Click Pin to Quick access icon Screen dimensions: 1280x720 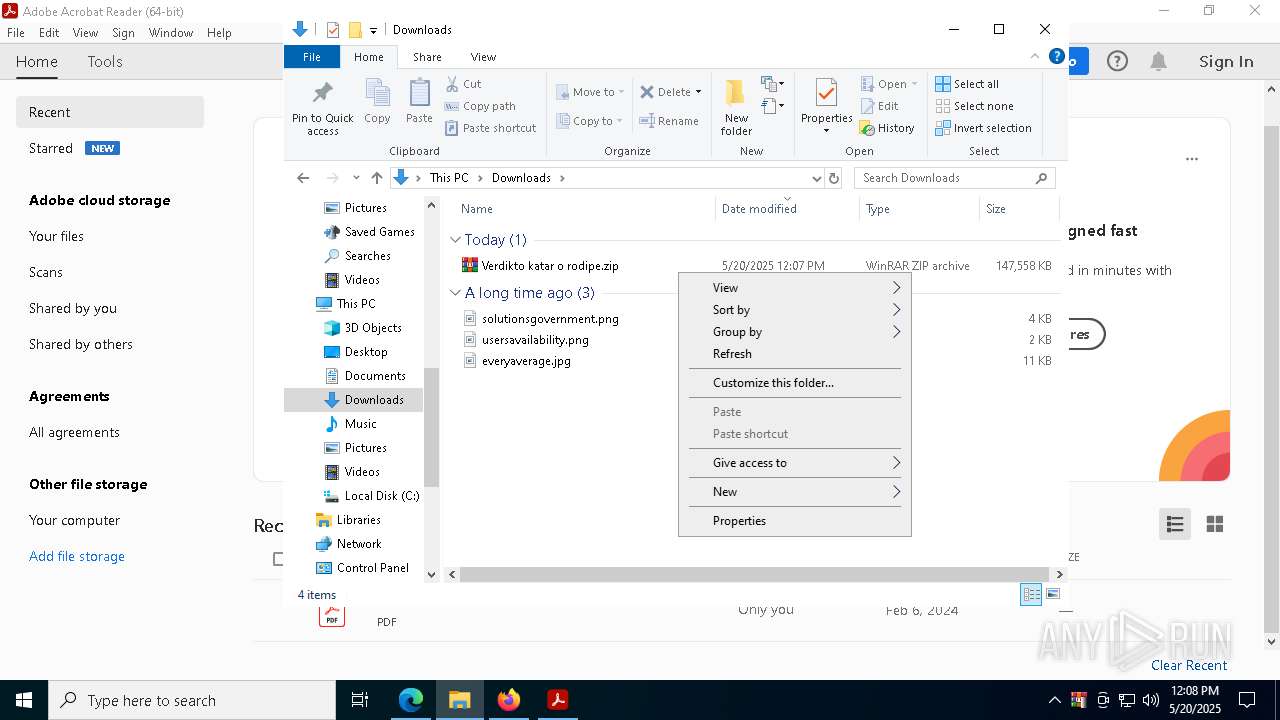(322, 108)
